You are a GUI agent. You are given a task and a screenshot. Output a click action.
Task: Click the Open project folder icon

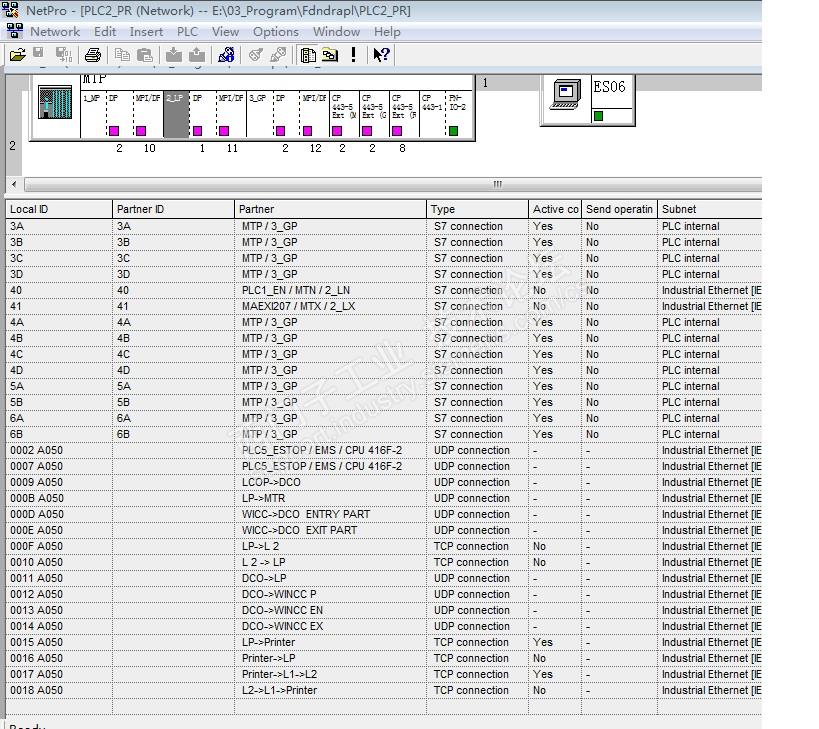17,55
